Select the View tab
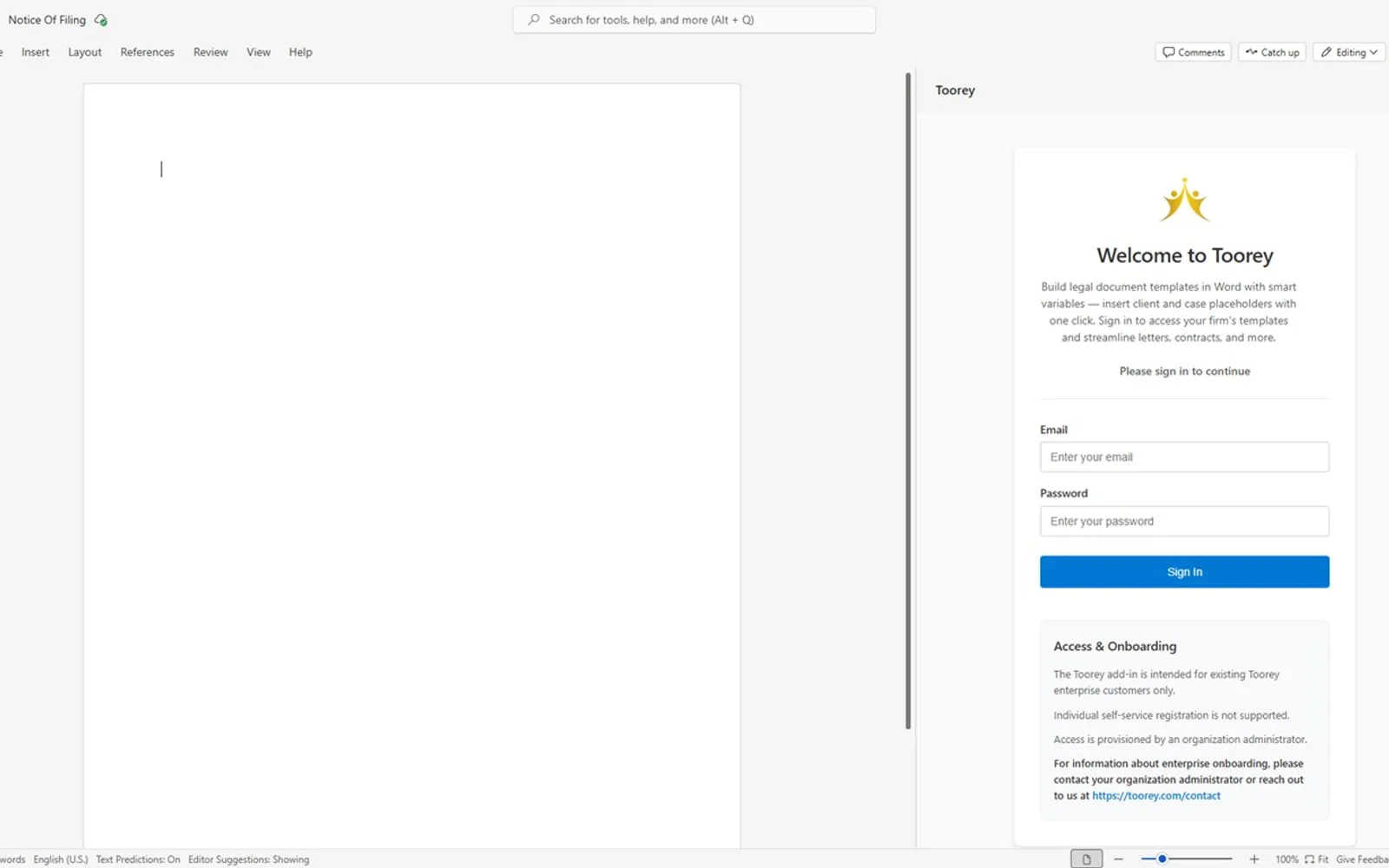 pyautogui.click(x=259, y=52)
